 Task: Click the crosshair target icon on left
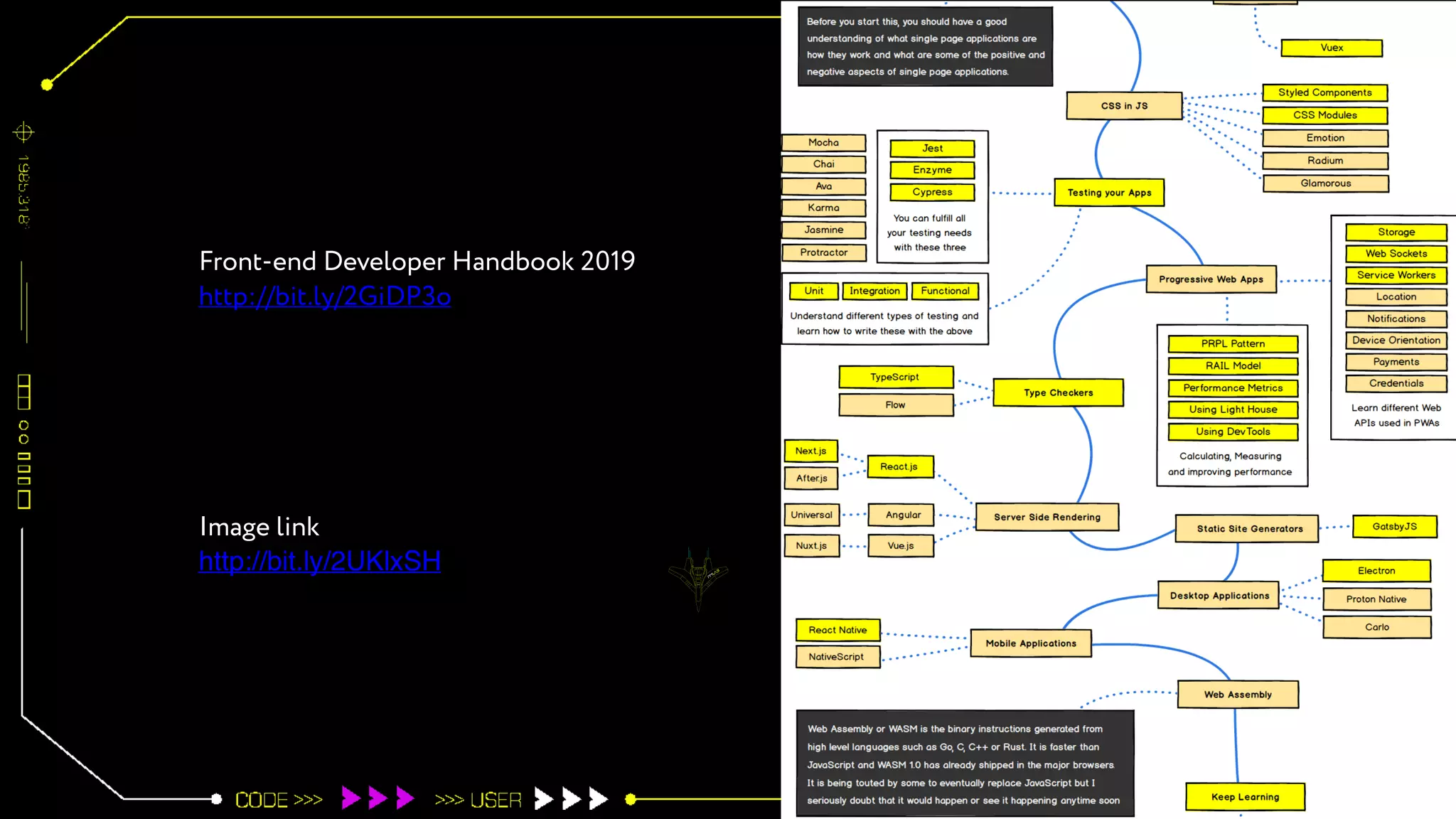[x=23, y=132]
